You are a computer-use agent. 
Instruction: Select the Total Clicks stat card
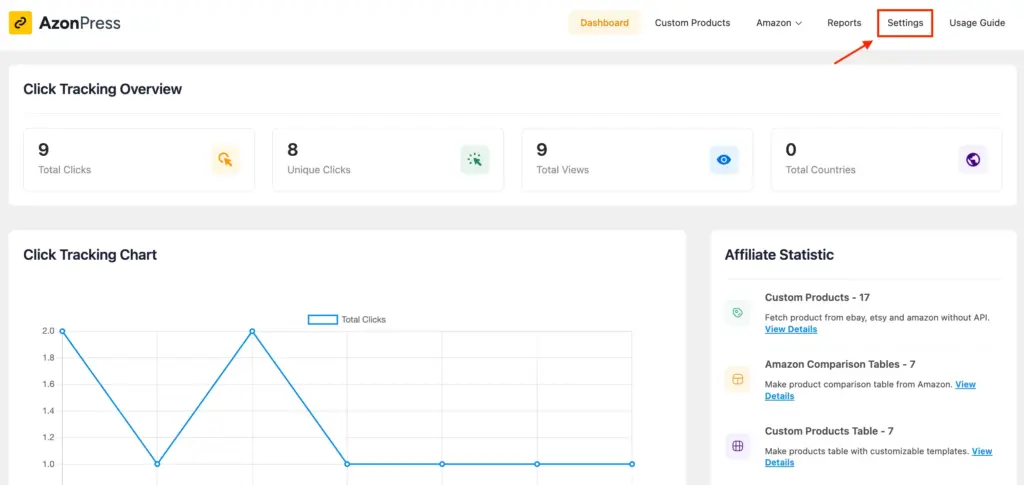point(139,160)
